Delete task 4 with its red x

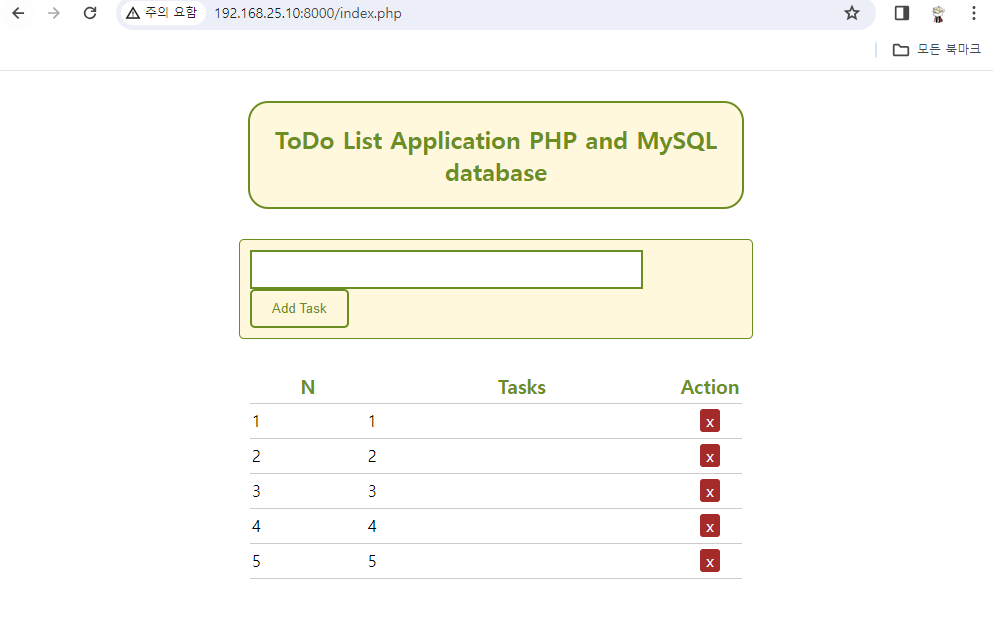710,526
